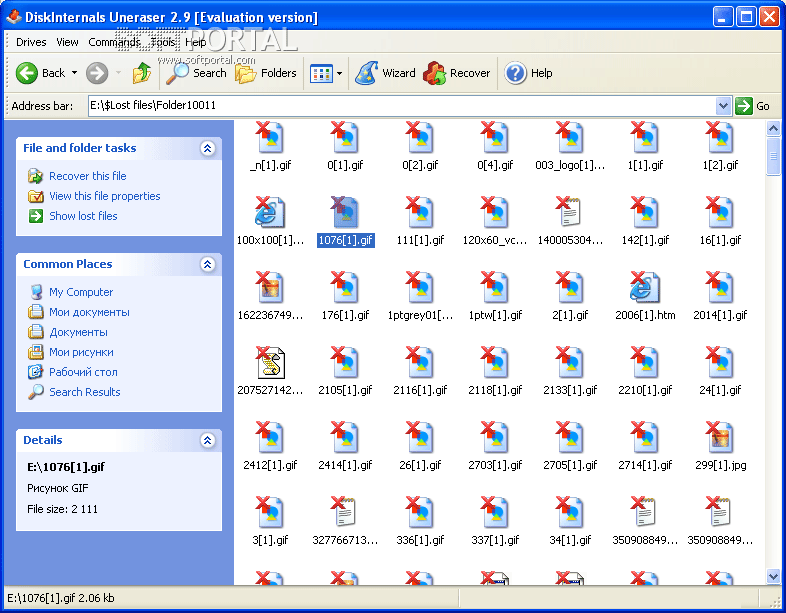786x613 pixels.
Task: Open the Views mode dropdown arrow
Action: coord(339,74)
